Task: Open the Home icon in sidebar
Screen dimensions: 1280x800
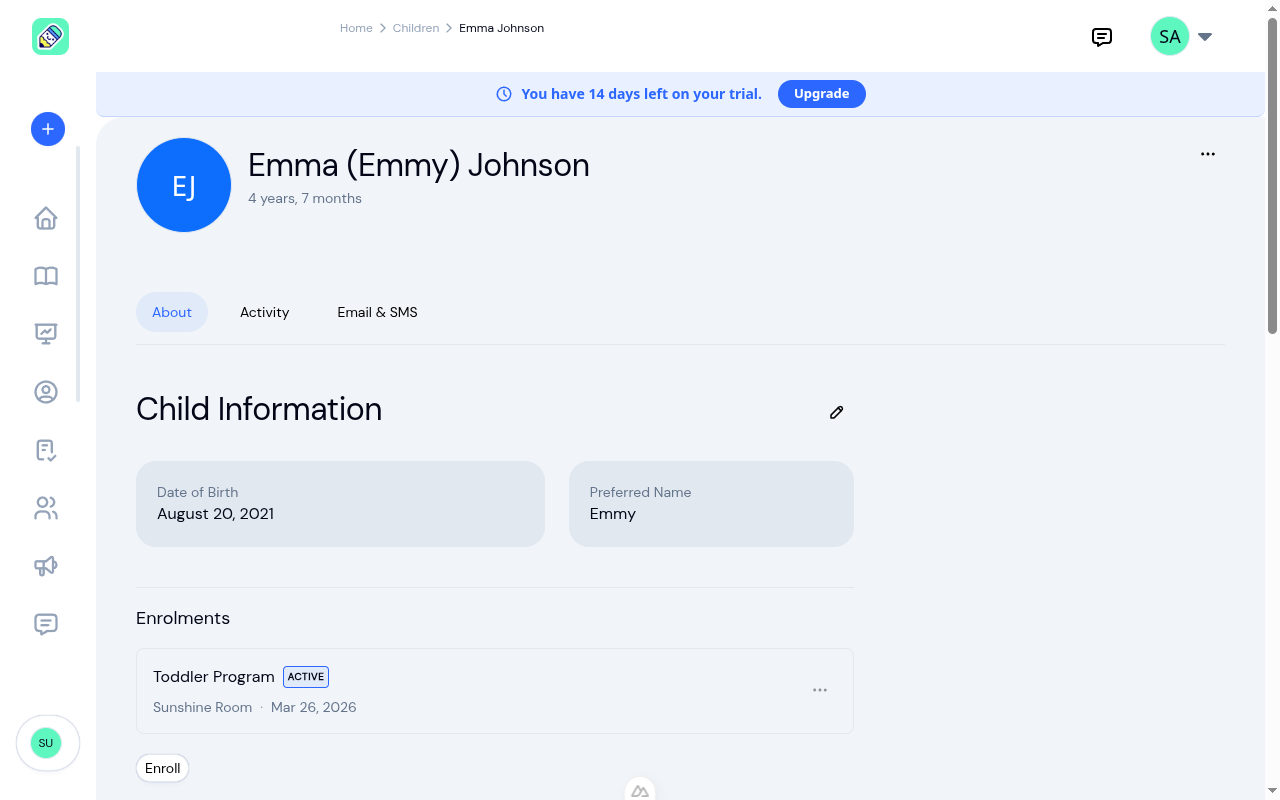Action: click(x=46, y=218)
